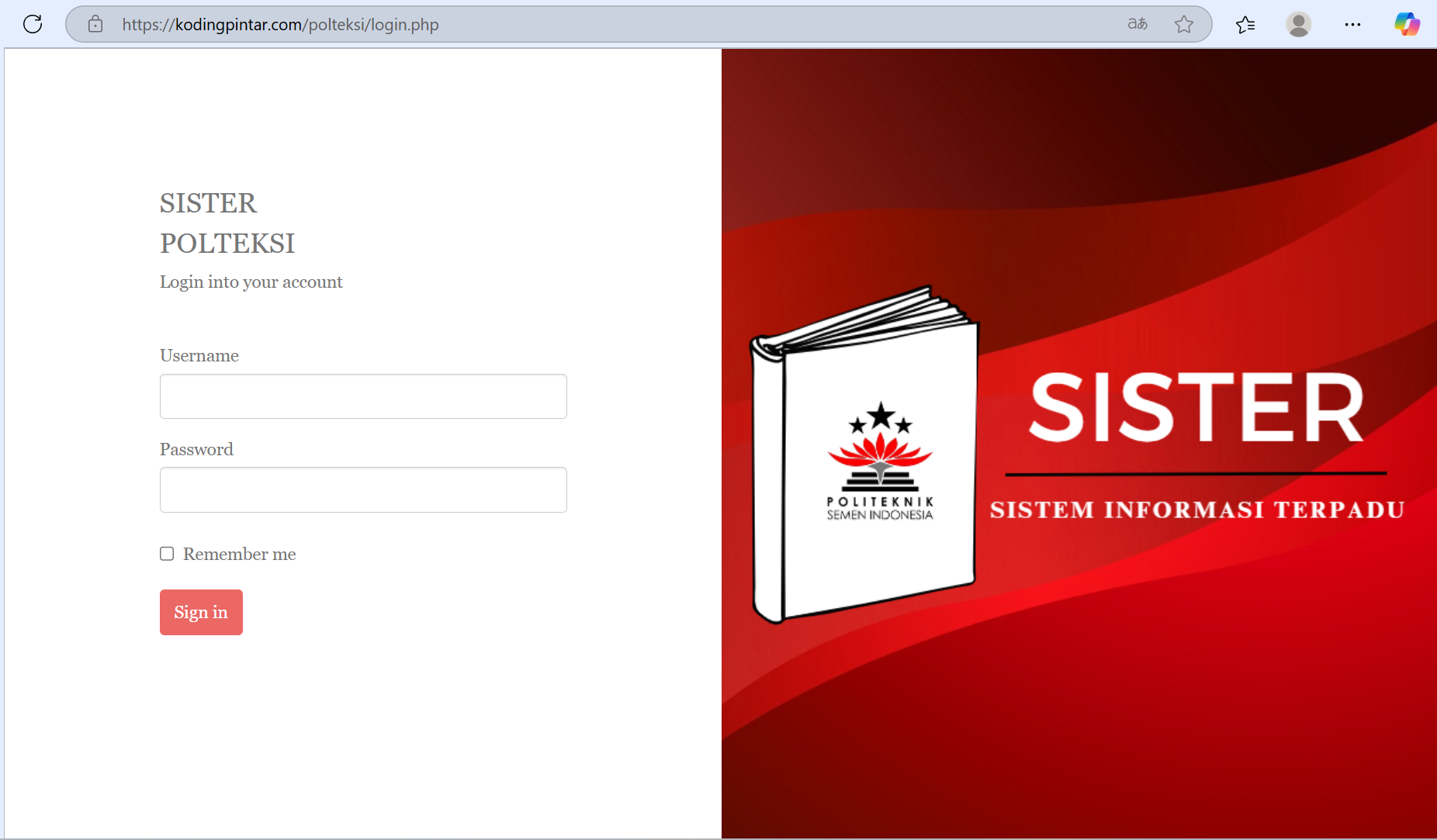Image resolution: width=1437 pixels, height=840 pixels.
Task: Click the browser refresh icon
Action: (x=33, y=24)
